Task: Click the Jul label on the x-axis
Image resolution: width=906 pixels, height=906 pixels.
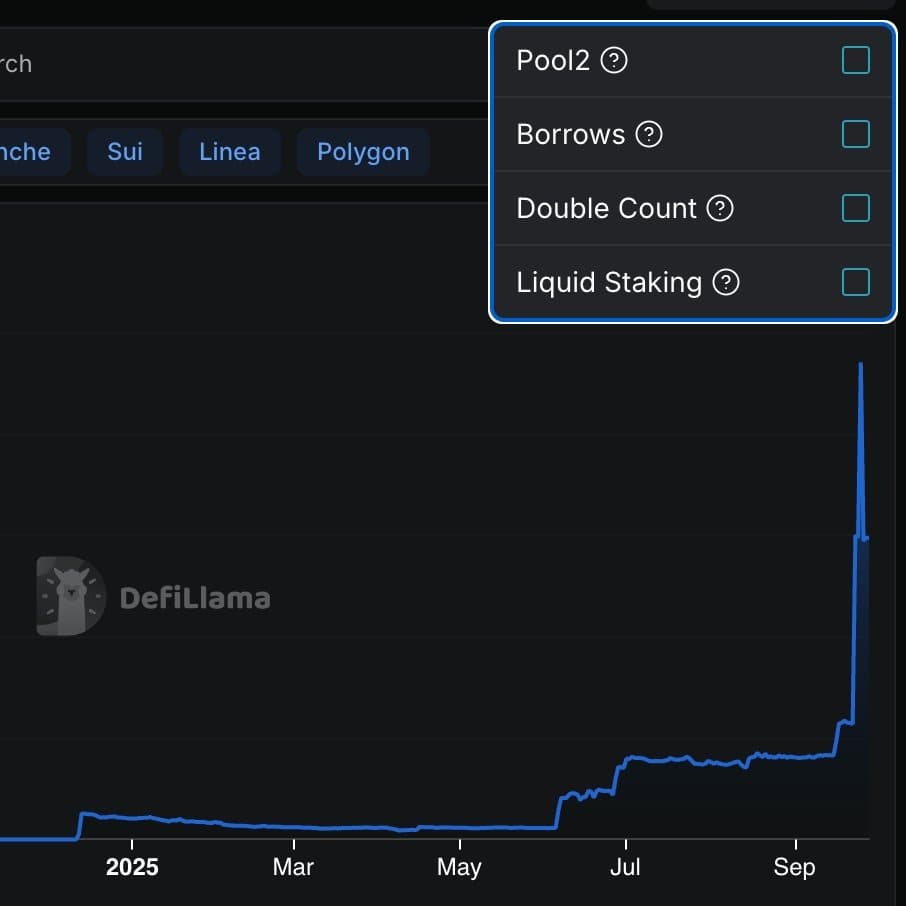Action: (624, 867)
